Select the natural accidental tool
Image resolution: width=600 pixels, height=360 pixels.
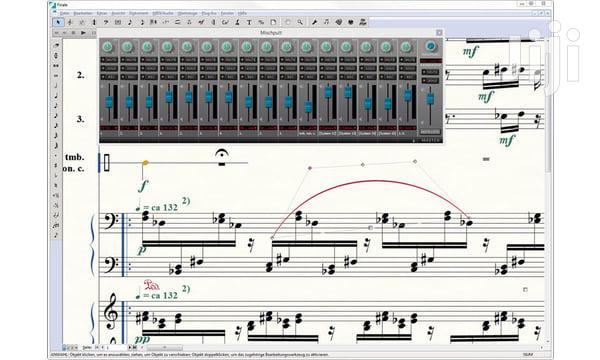[x=56, y=185]
